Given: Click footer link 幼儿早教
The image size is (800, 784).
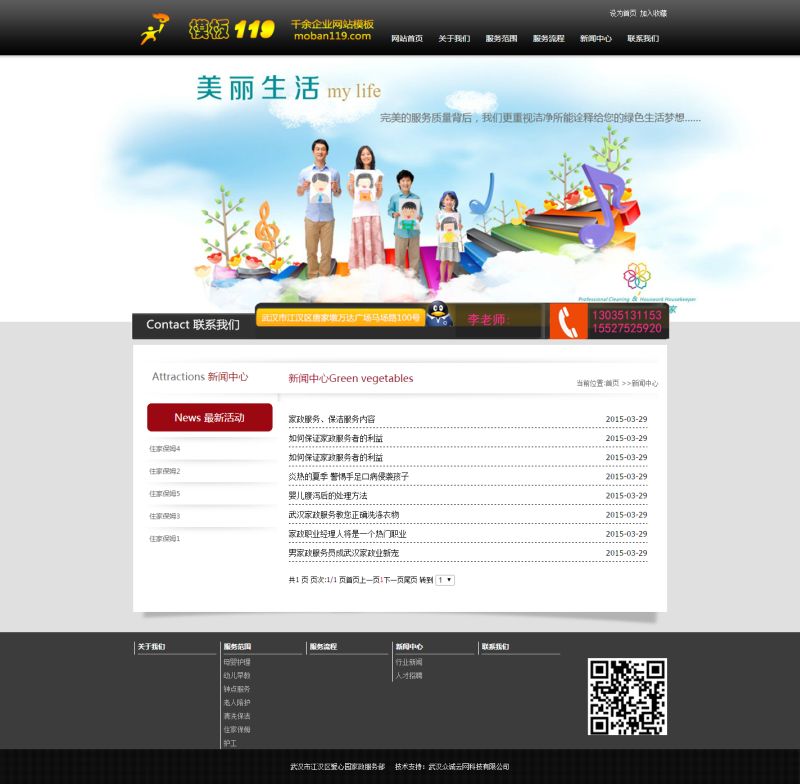Looking at the screenshot, I should [237, 675].
